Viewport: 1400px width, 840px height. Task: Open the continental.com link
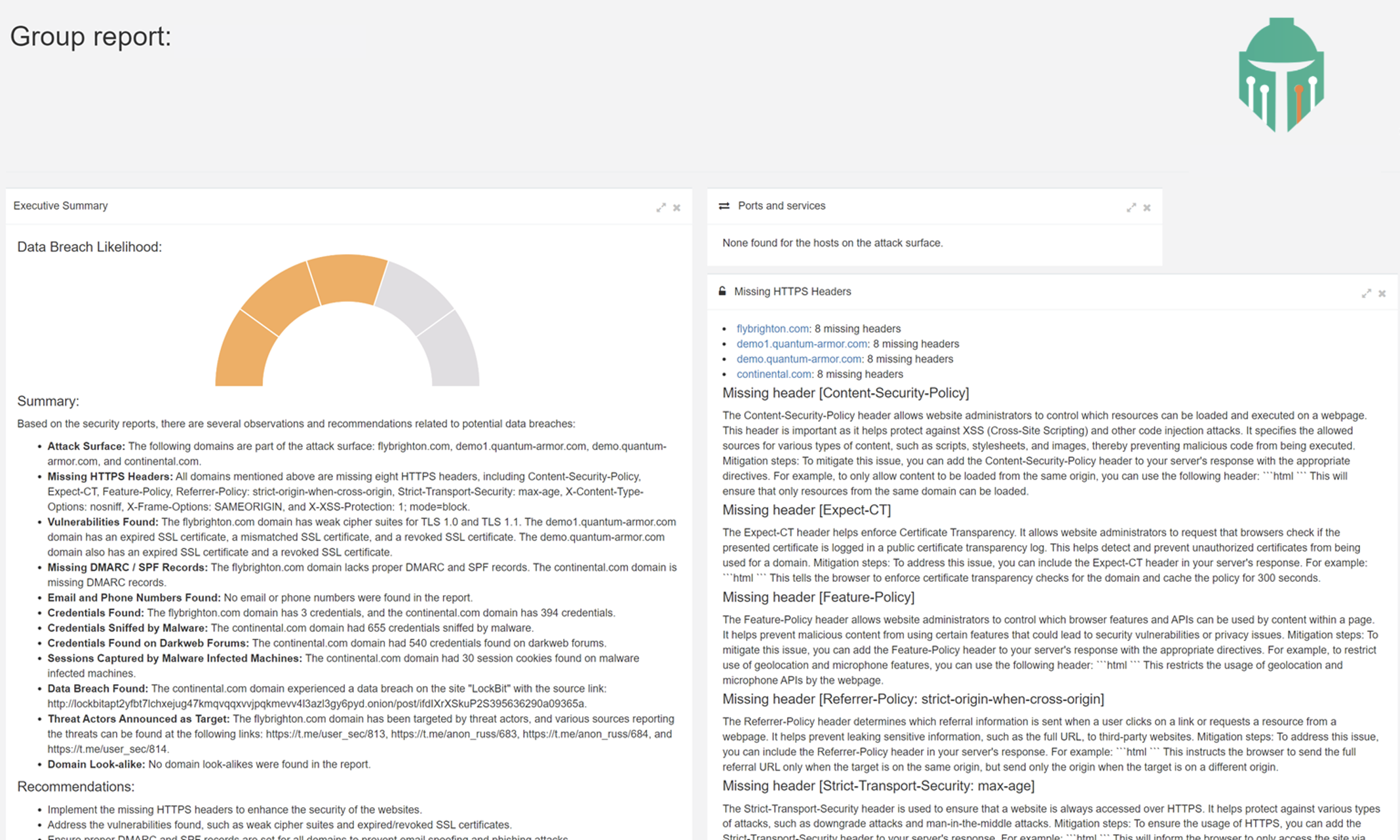[x=773, y=373]
